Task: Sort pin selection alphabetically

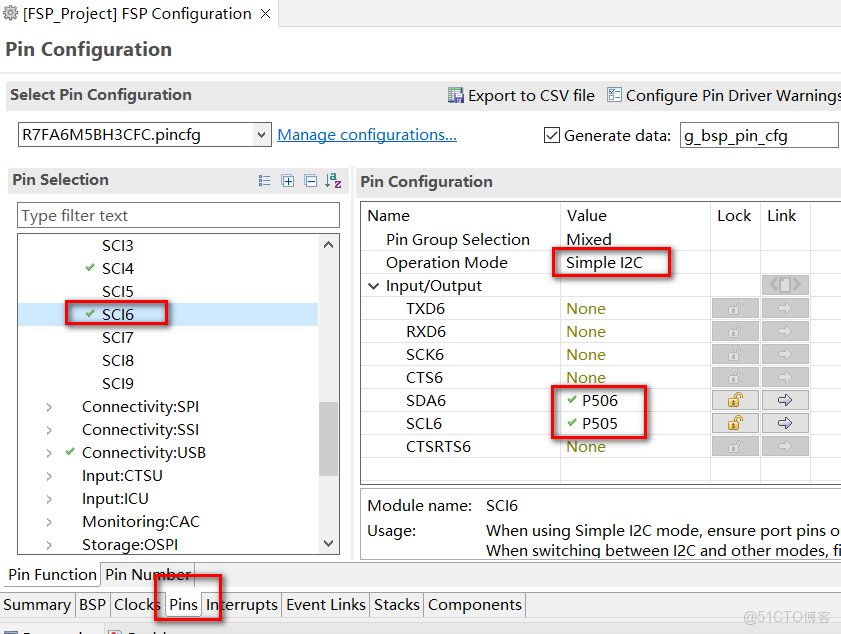Action: pyautogui.click(x=334, y=181)
